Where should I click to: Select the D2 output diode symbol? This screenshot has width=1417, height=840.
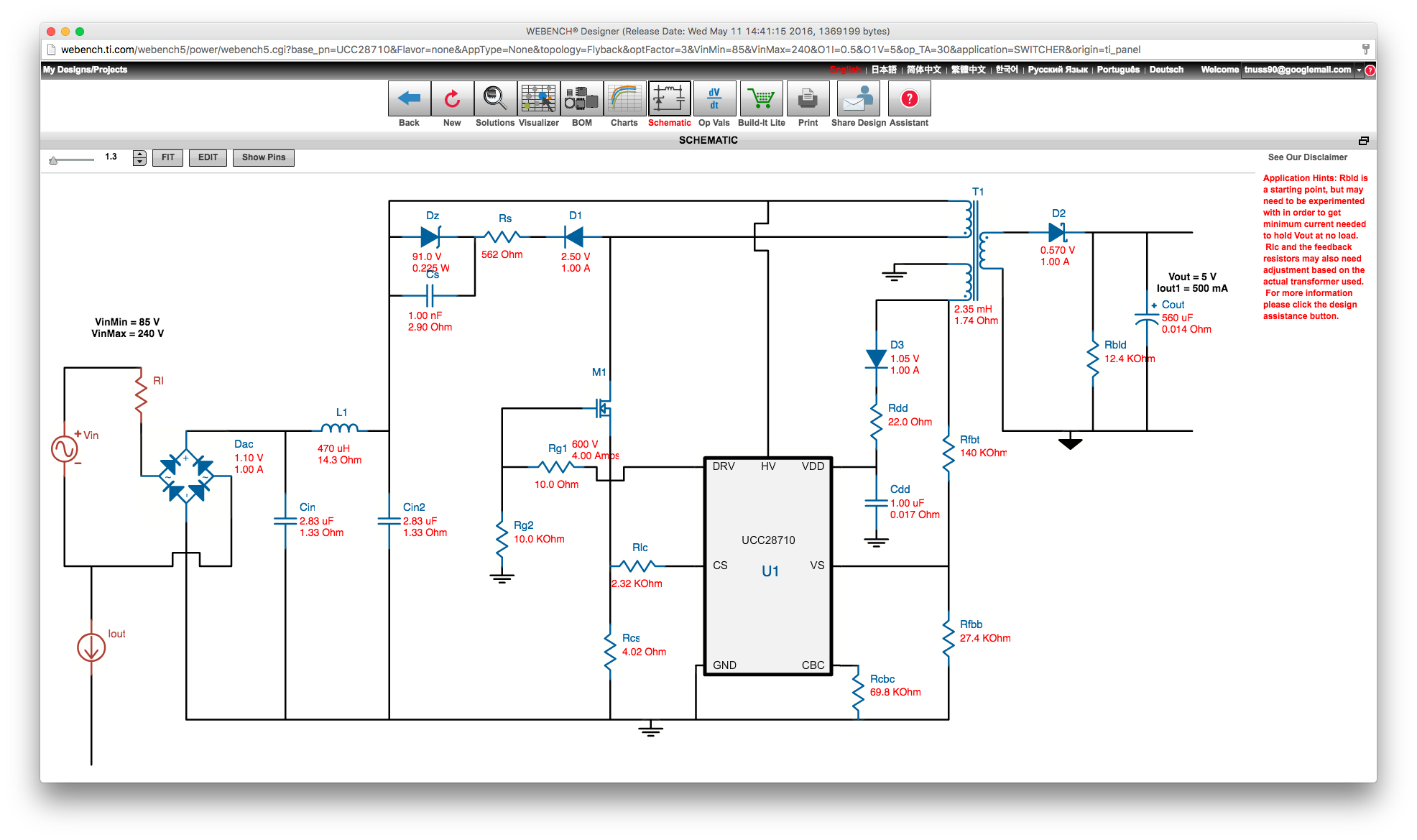coord(1057,233)
